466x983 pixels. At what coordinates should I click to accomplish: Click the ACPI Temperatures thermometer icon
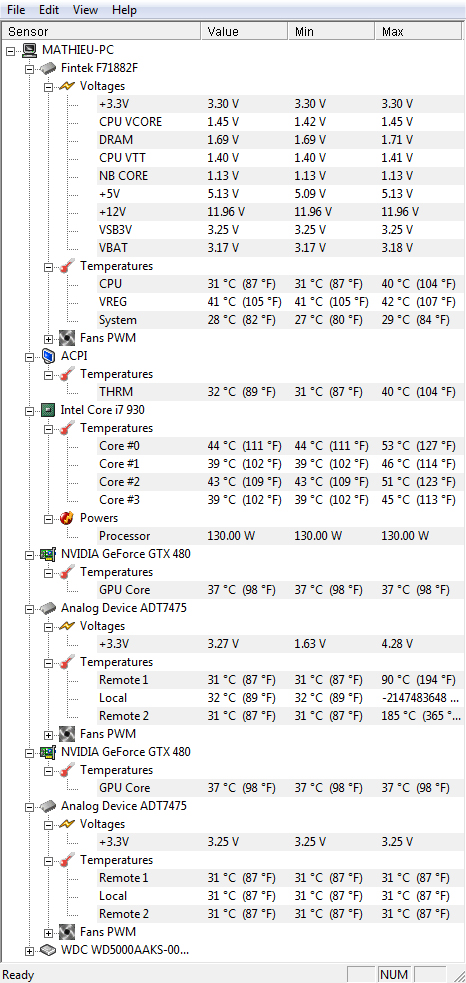click(x=66, y=374)
